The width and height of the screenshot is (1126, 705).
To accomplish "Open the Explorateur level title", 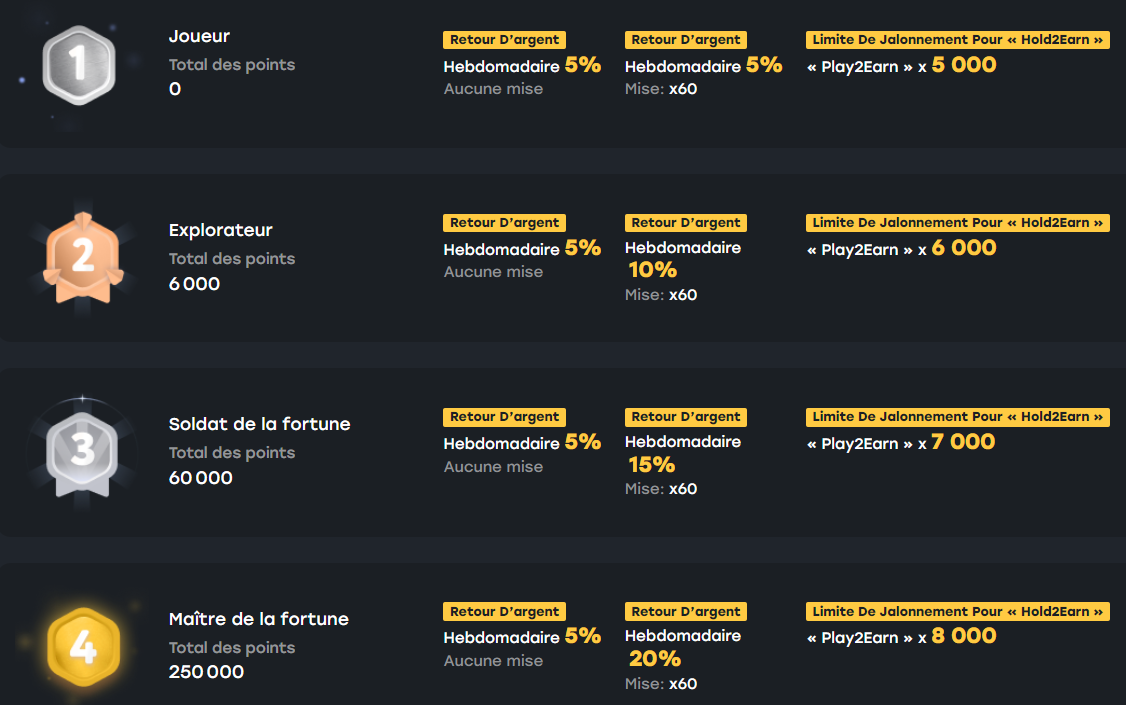I will click(x=220, y=230).
